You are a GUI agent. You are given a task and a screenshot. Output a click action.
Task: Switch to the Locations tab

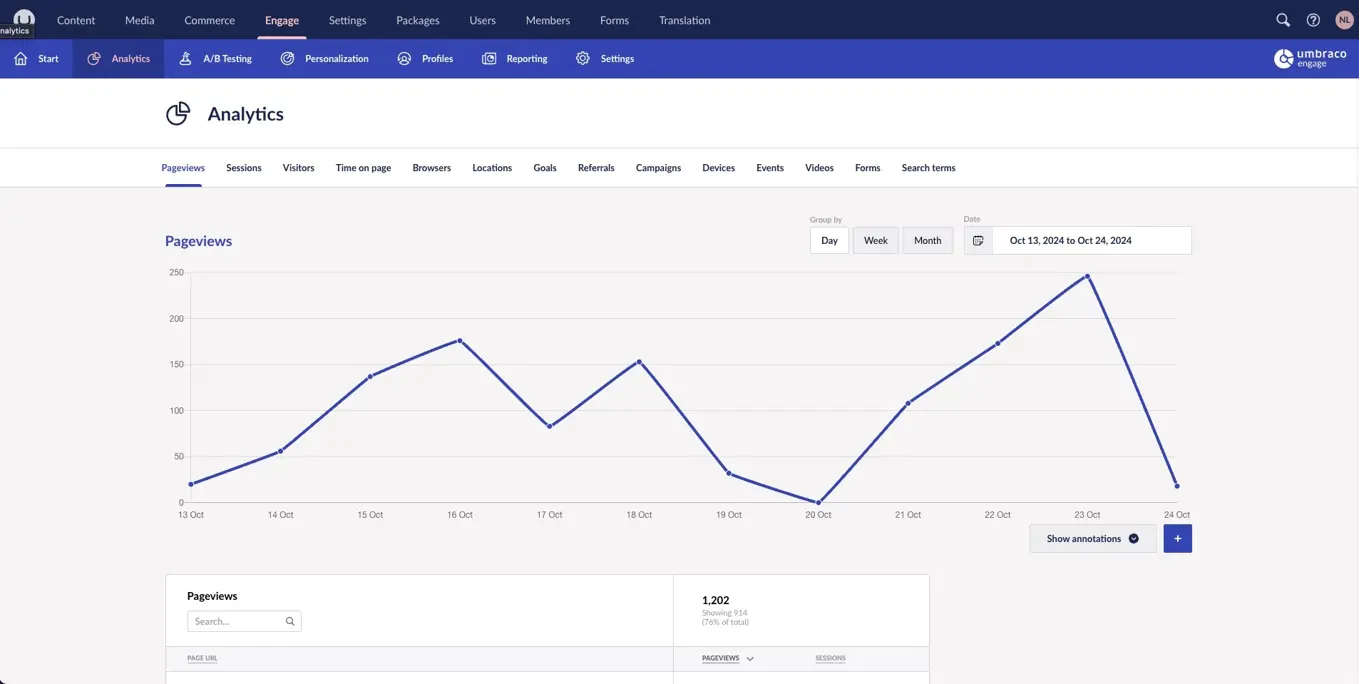coord(492,168)
